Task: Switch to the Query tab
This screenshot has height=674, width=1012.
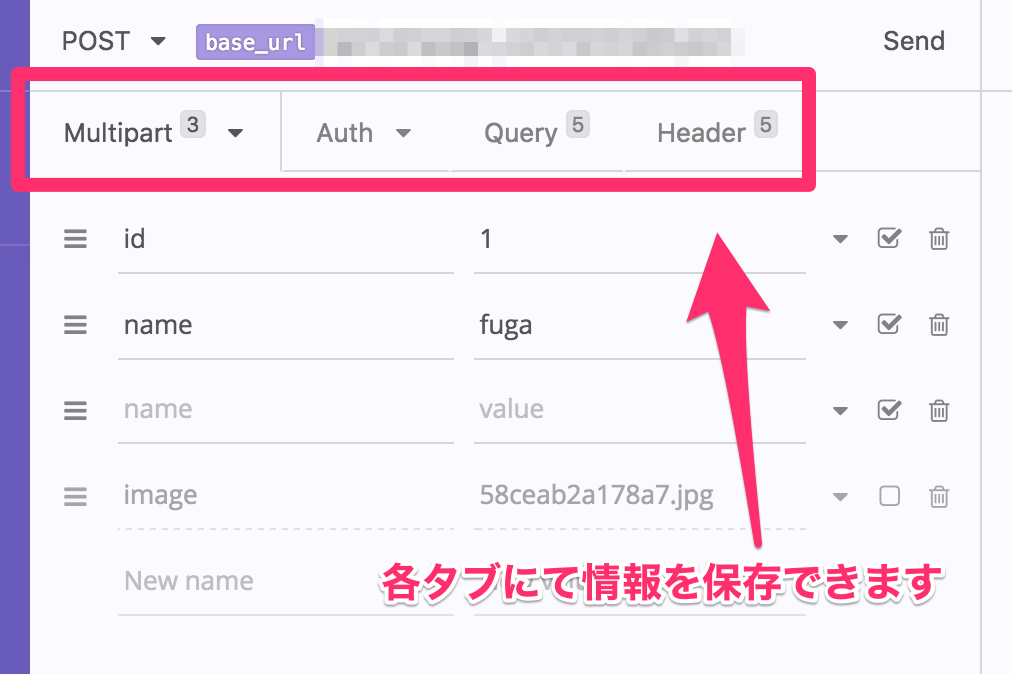Action: point(536,132)
